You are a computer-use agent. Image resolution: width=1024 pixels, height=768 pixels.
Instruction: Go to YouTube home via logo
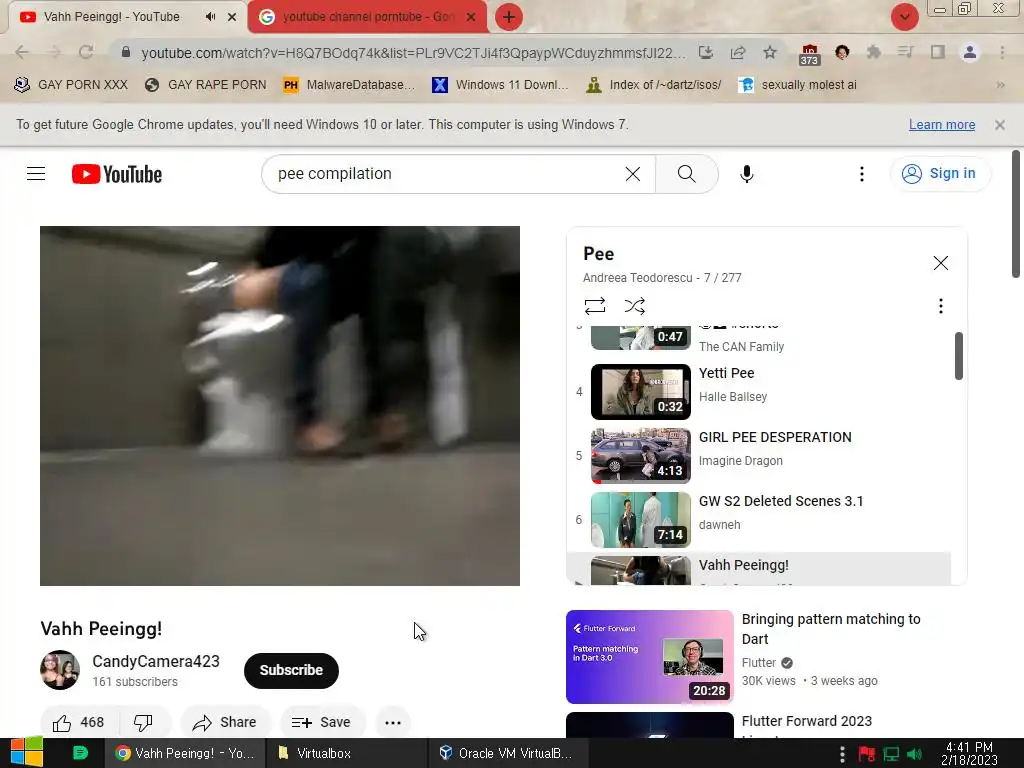pyautogui.click(x=117, y=174)
